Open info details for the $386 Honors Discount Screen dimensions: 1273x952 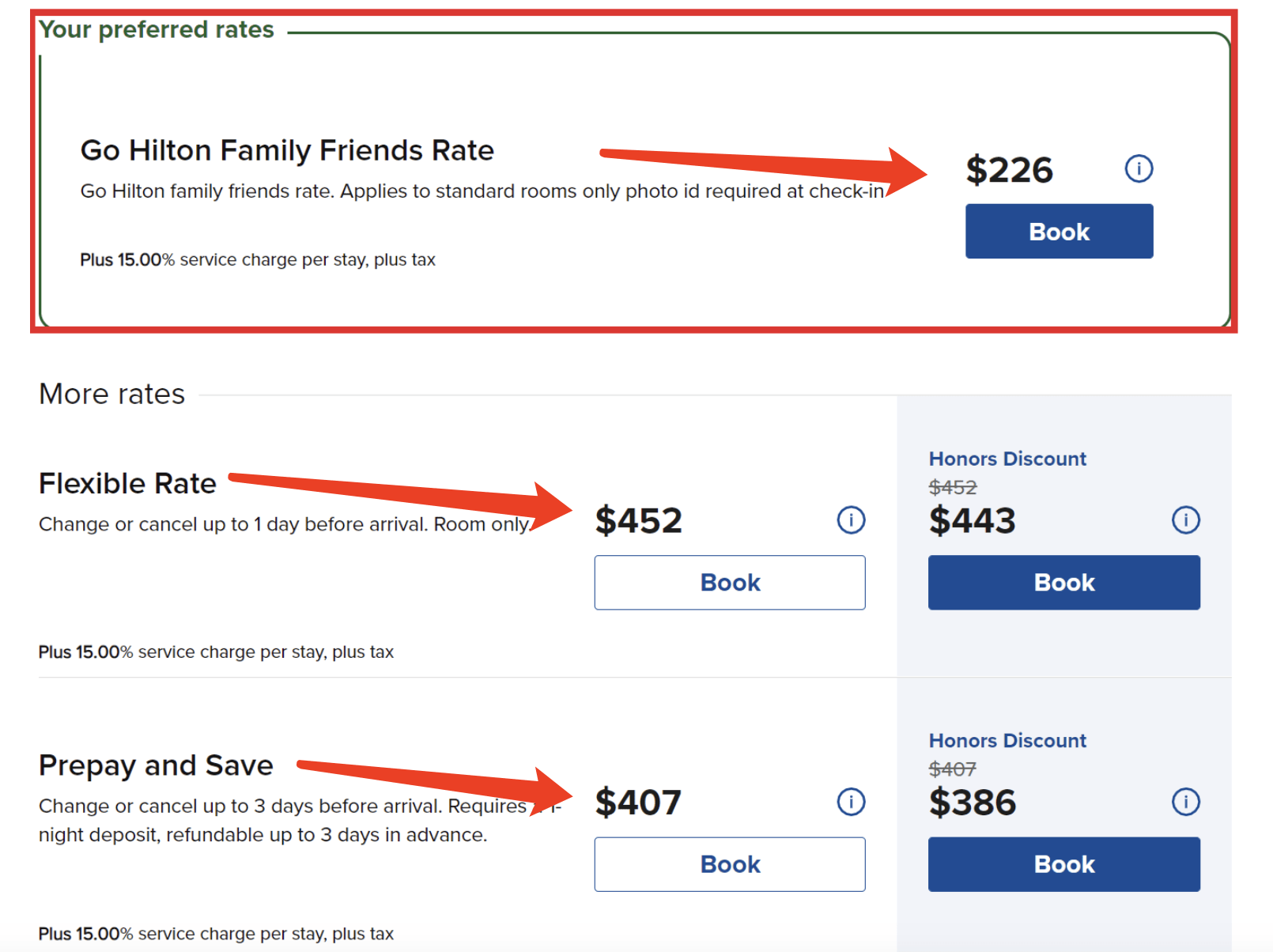click(x=1185, y=802)
